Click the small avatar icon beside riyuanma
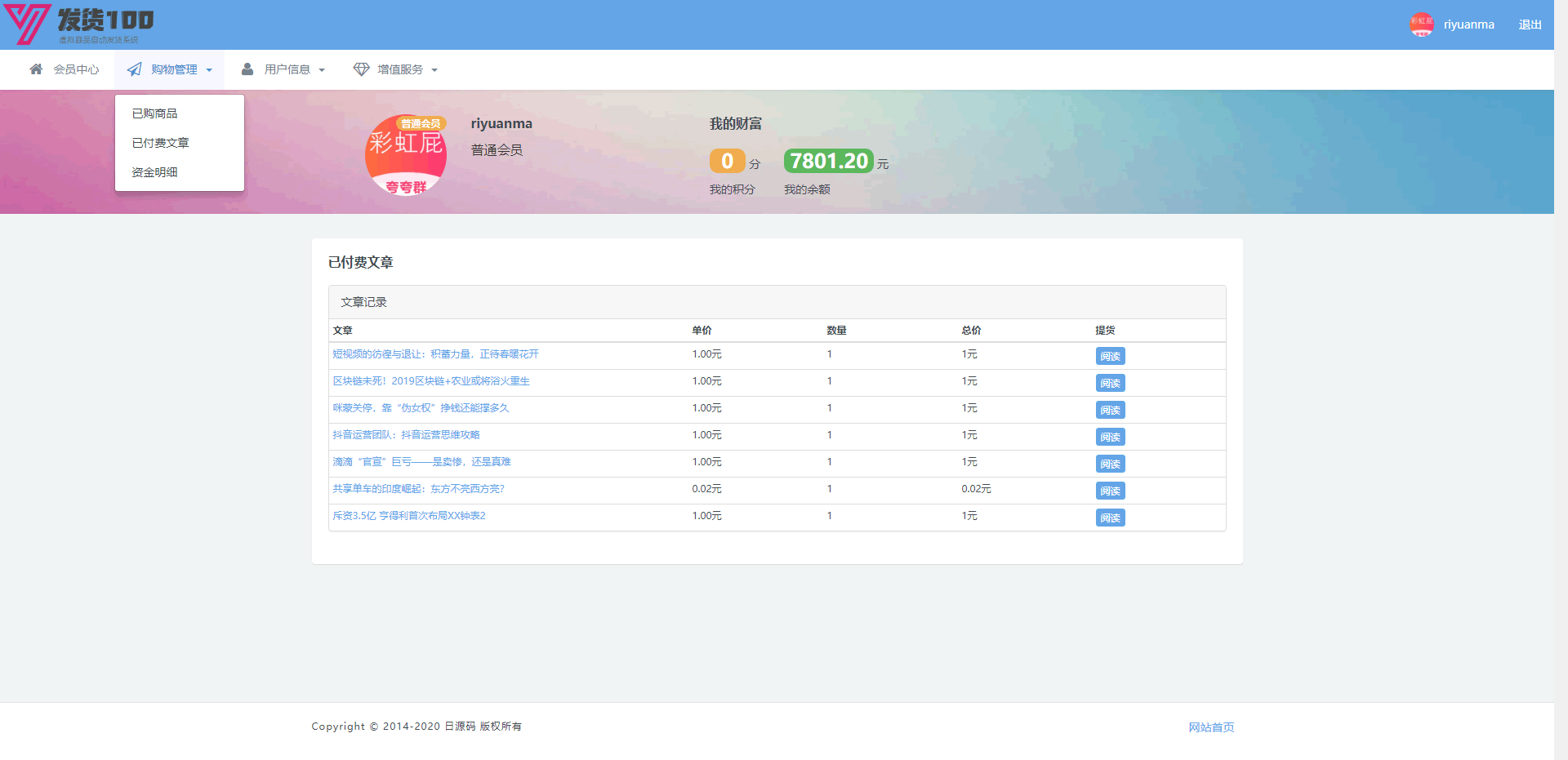 pos(1421,24)
